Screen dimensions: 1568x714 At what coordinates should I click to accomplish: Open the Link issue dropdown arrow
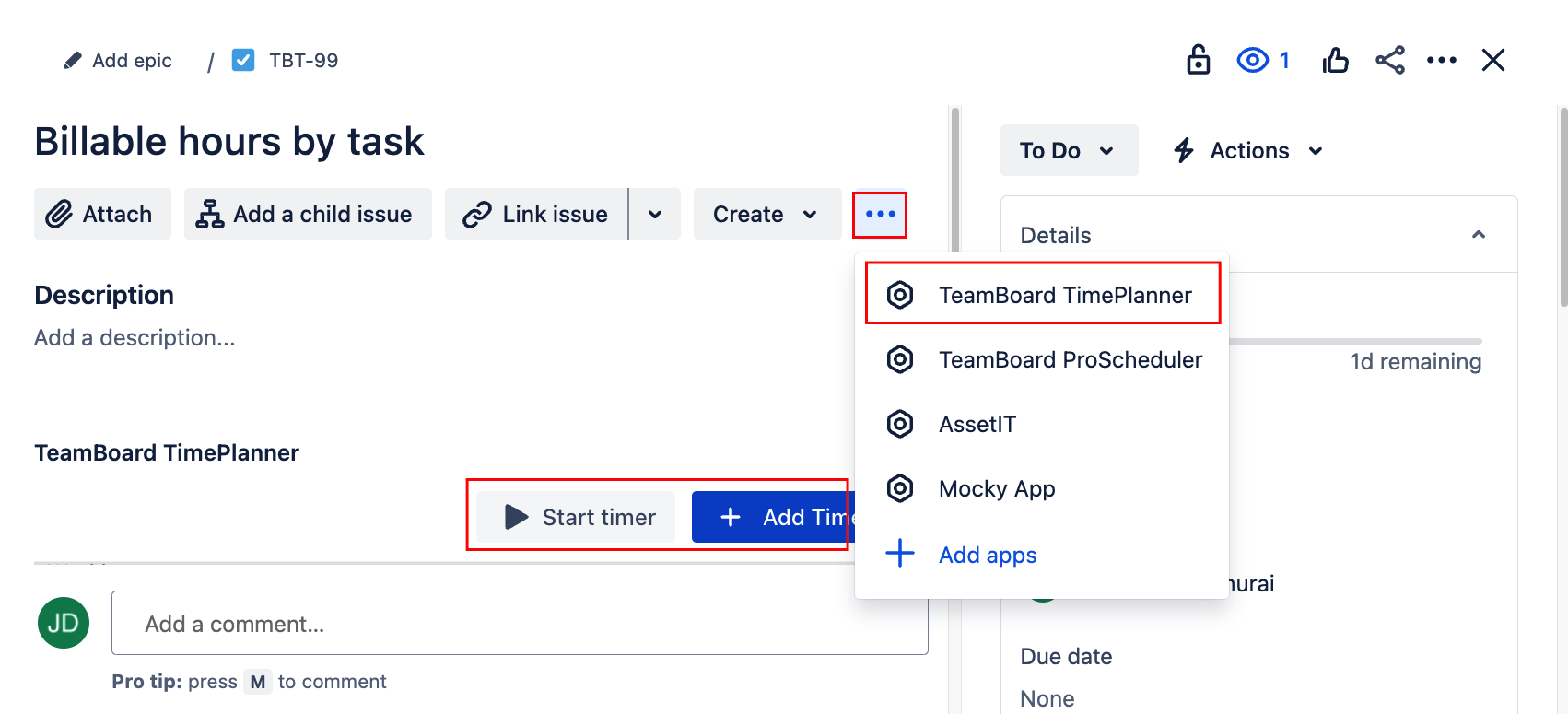[x=655, y=214]
